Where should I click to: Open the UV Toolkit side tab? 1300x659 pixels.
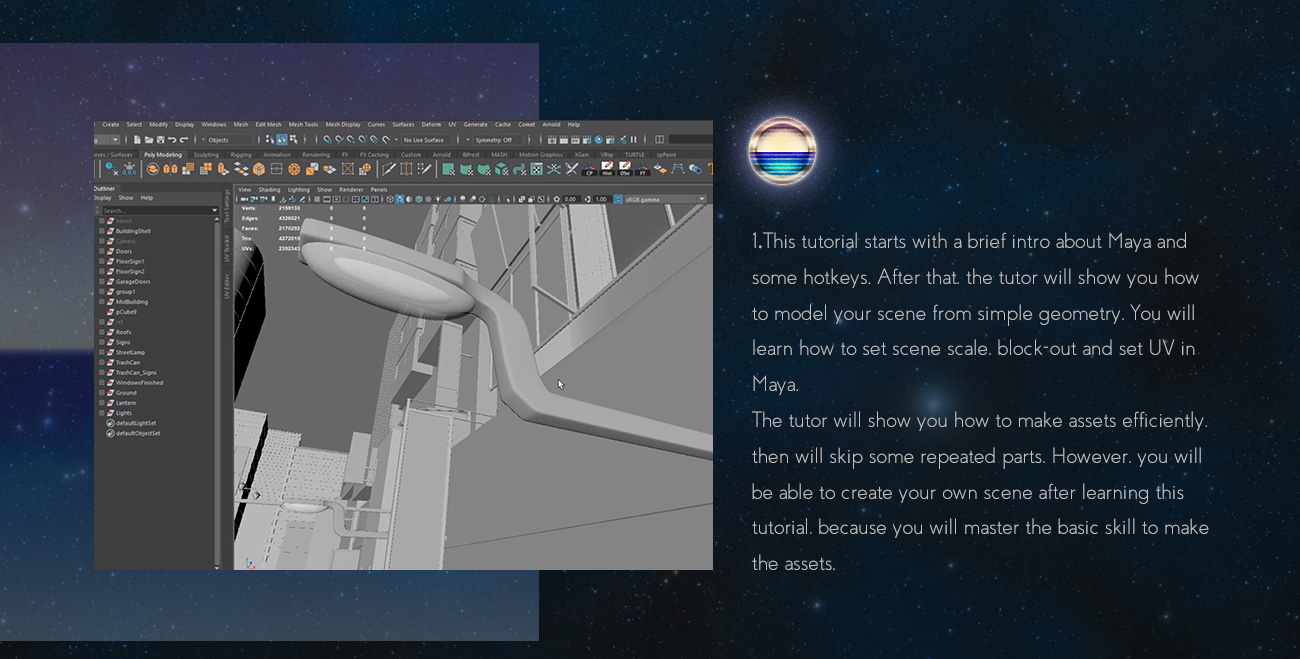click(x=227, y=249)
